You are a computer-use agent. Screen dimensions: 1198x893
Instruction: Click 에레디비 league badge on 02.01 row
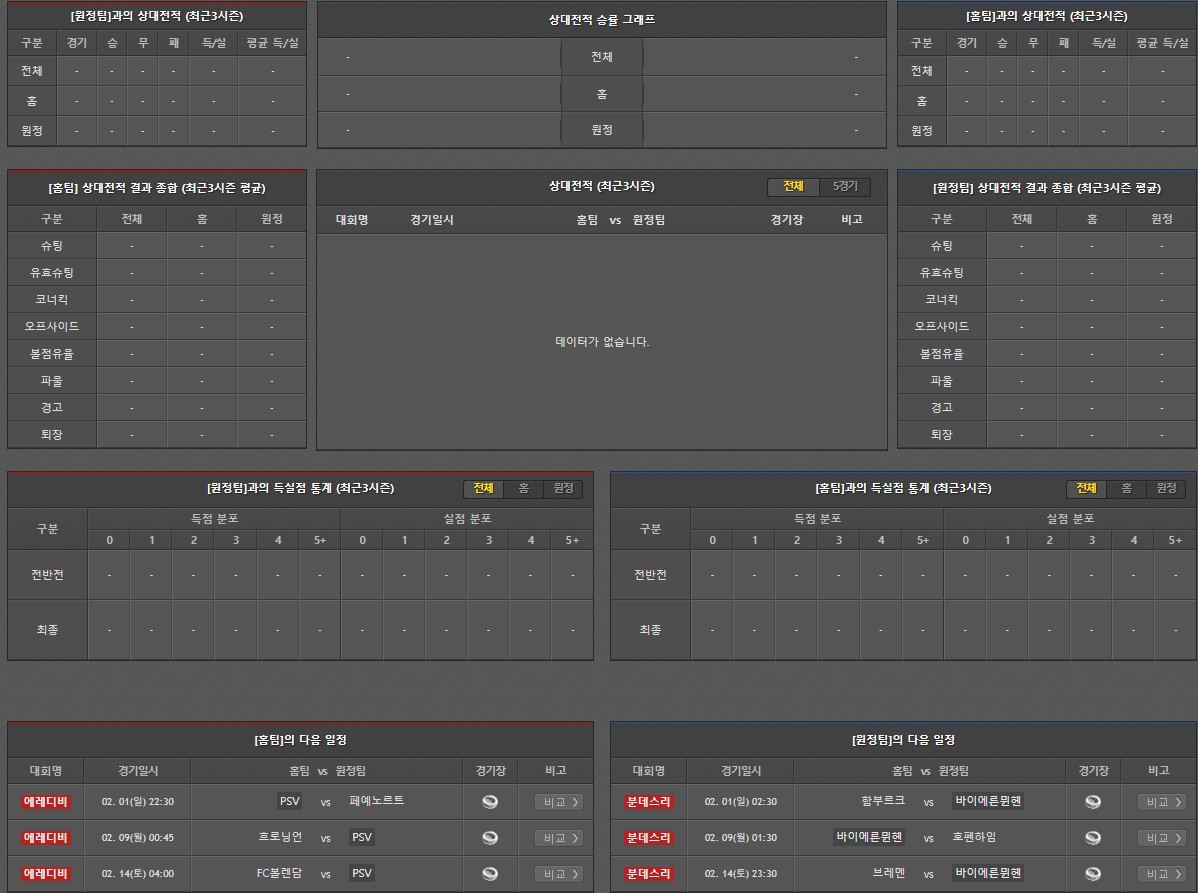tap(46, 802)
